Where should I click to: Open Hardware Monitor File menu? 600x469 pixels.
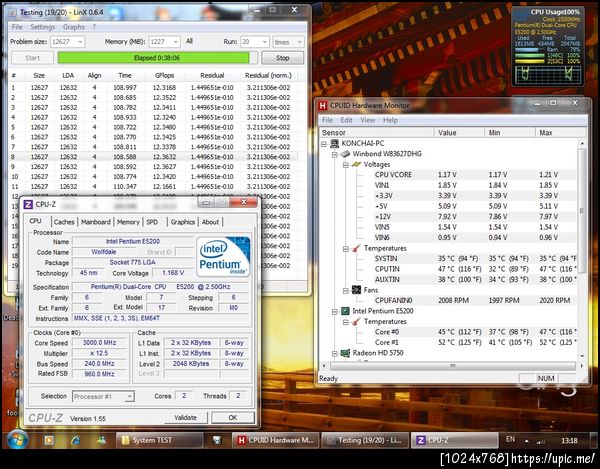(327, 120)
